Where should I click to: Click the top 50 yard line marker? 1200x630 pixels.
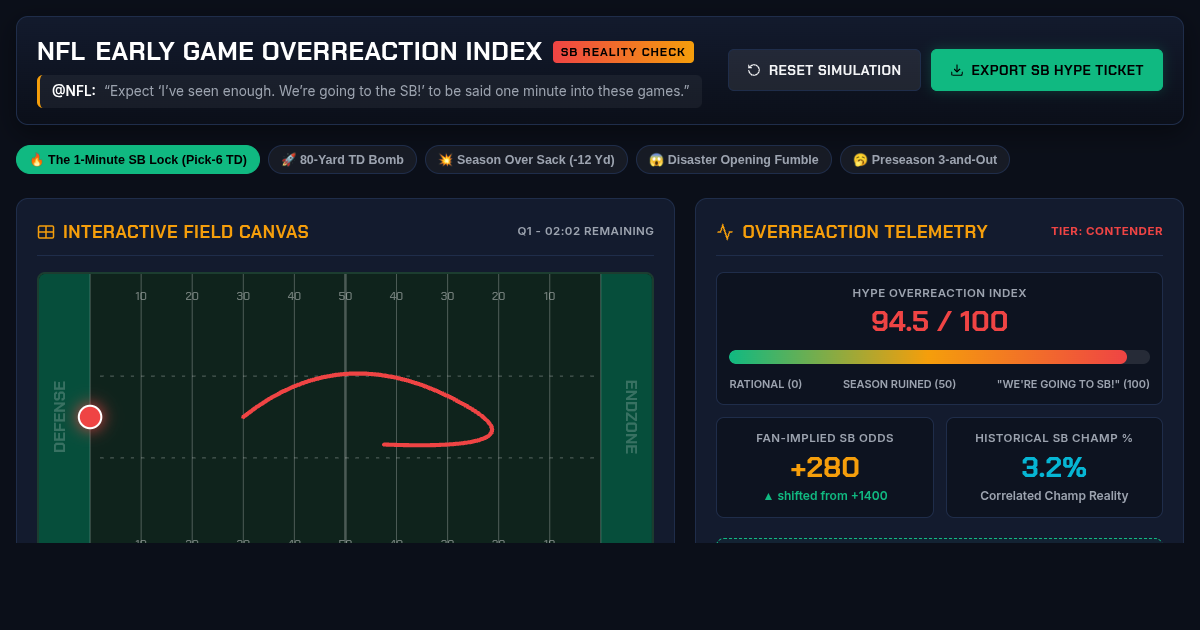point(345,296)
